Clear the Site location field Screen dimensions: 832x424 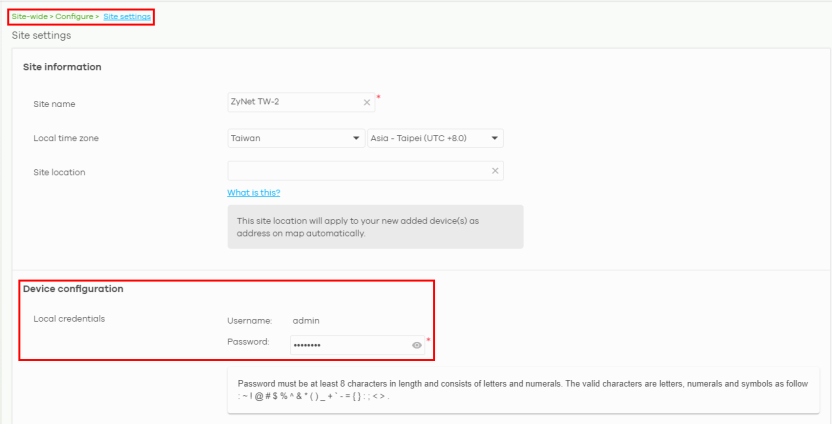point(495,171)
